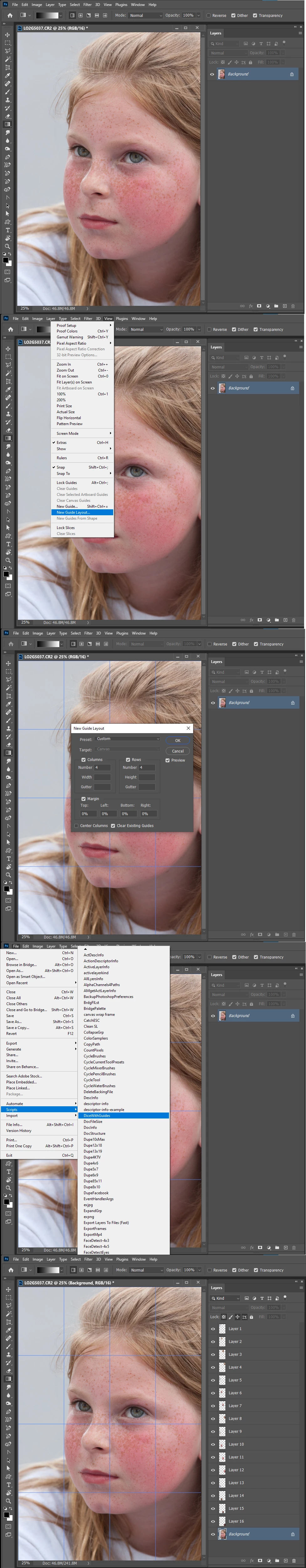Select Rectangular Marquee tool in topmost screenshot
This screenshot has height=1568, width=306.
point(7,43)
